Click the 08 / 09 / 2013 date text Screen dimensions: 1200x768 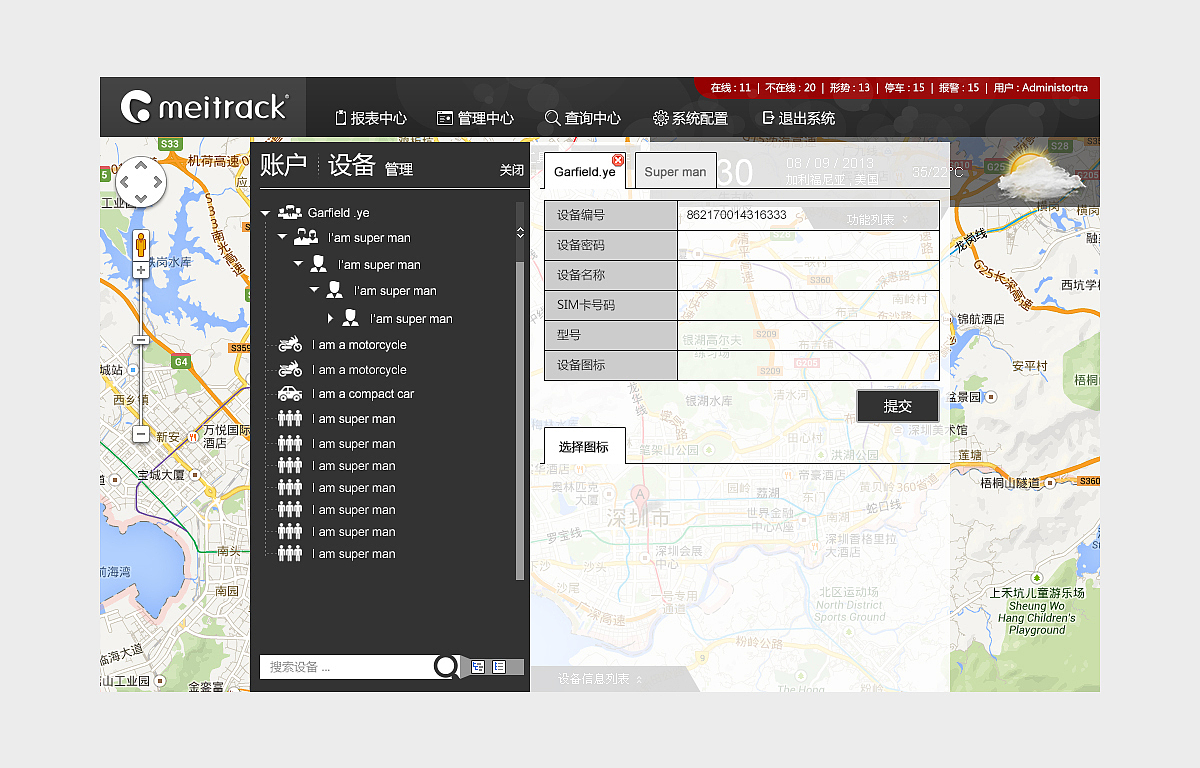pos(829,163)
